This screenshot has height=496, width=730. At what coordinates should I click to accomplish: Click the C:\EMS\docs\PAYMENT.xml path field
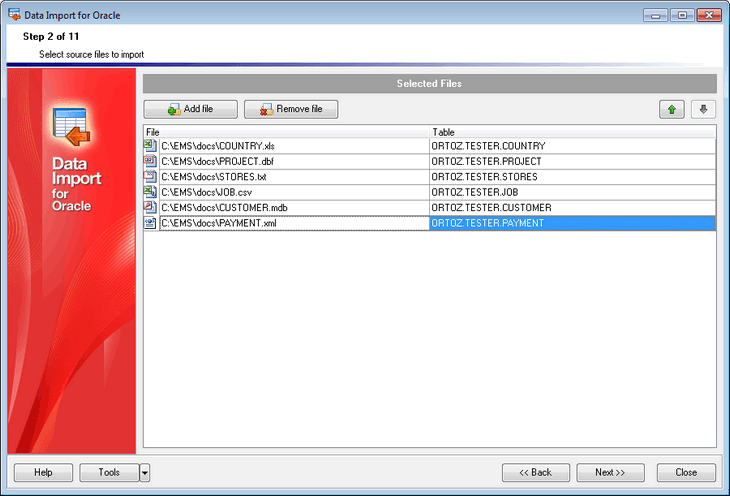294,223
